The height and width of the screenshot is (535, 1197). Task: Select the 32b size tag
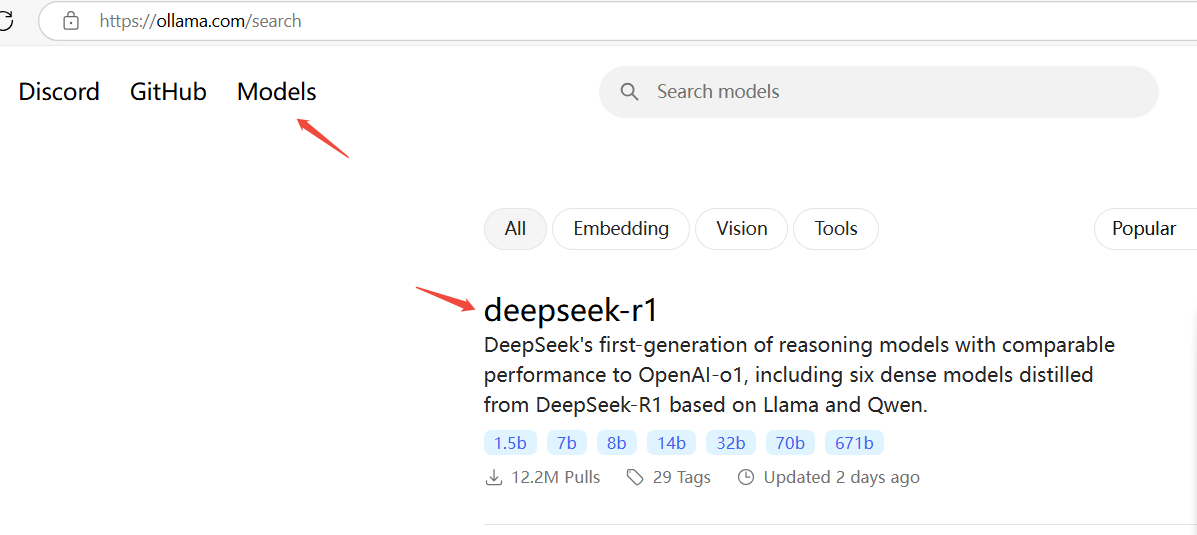click(731, 443)
